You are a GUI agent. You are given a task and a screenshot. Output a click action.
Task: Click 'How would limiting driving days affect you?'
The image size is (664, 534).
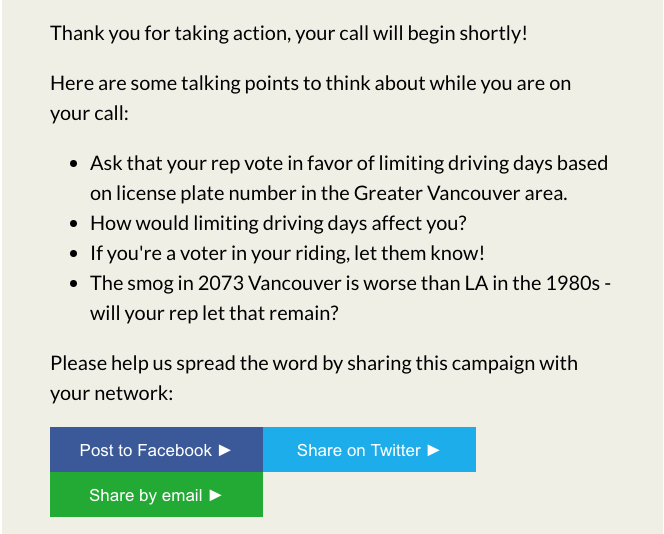pos(278,224)
